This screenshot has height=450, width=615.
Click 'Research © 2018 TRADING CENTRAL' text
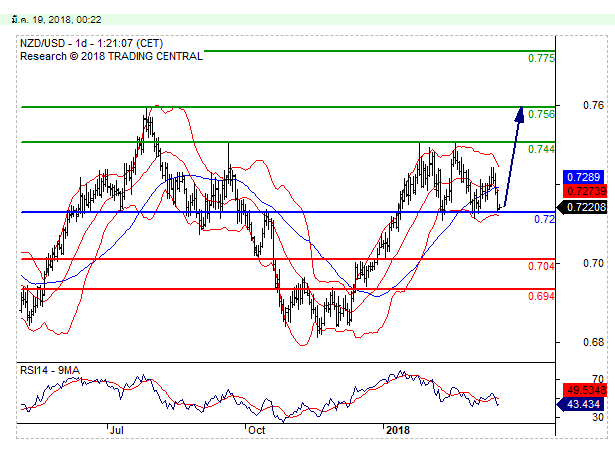(x=111, y=56)
